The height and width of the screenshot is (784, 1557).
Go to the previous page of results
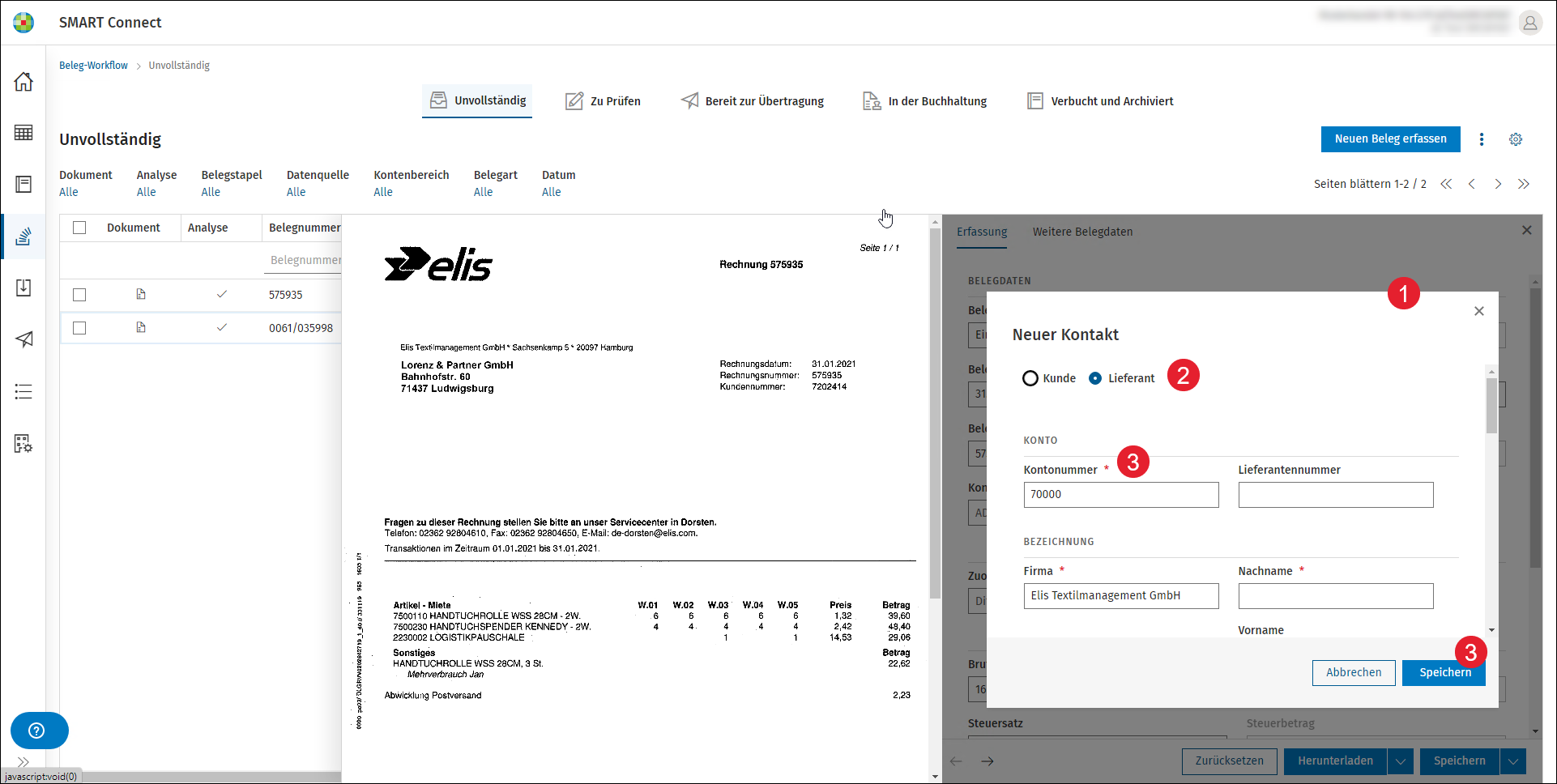1472,184
